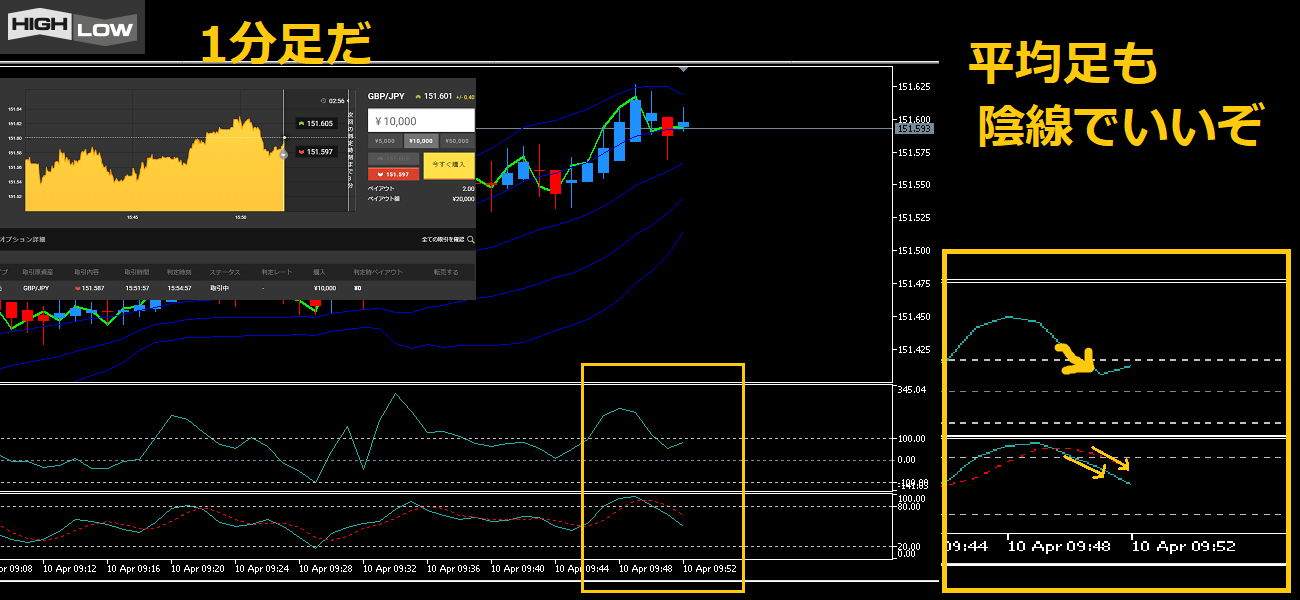Open the 全ての取引を確認 link

[x=443, y=240]
